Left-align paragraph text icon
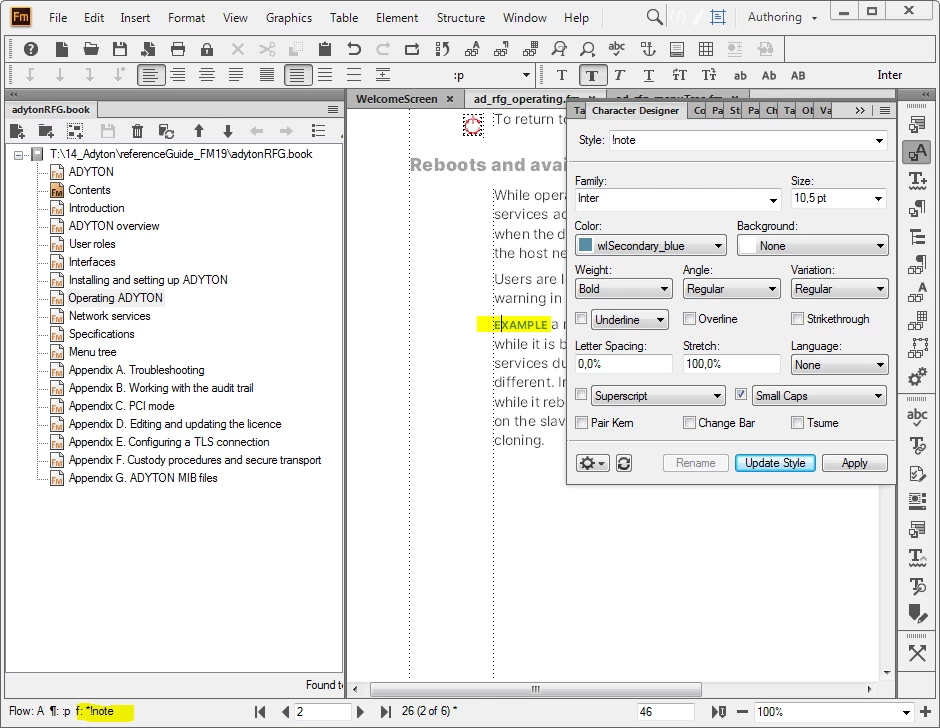The image size is (940, 728). (x=150, y=76)
